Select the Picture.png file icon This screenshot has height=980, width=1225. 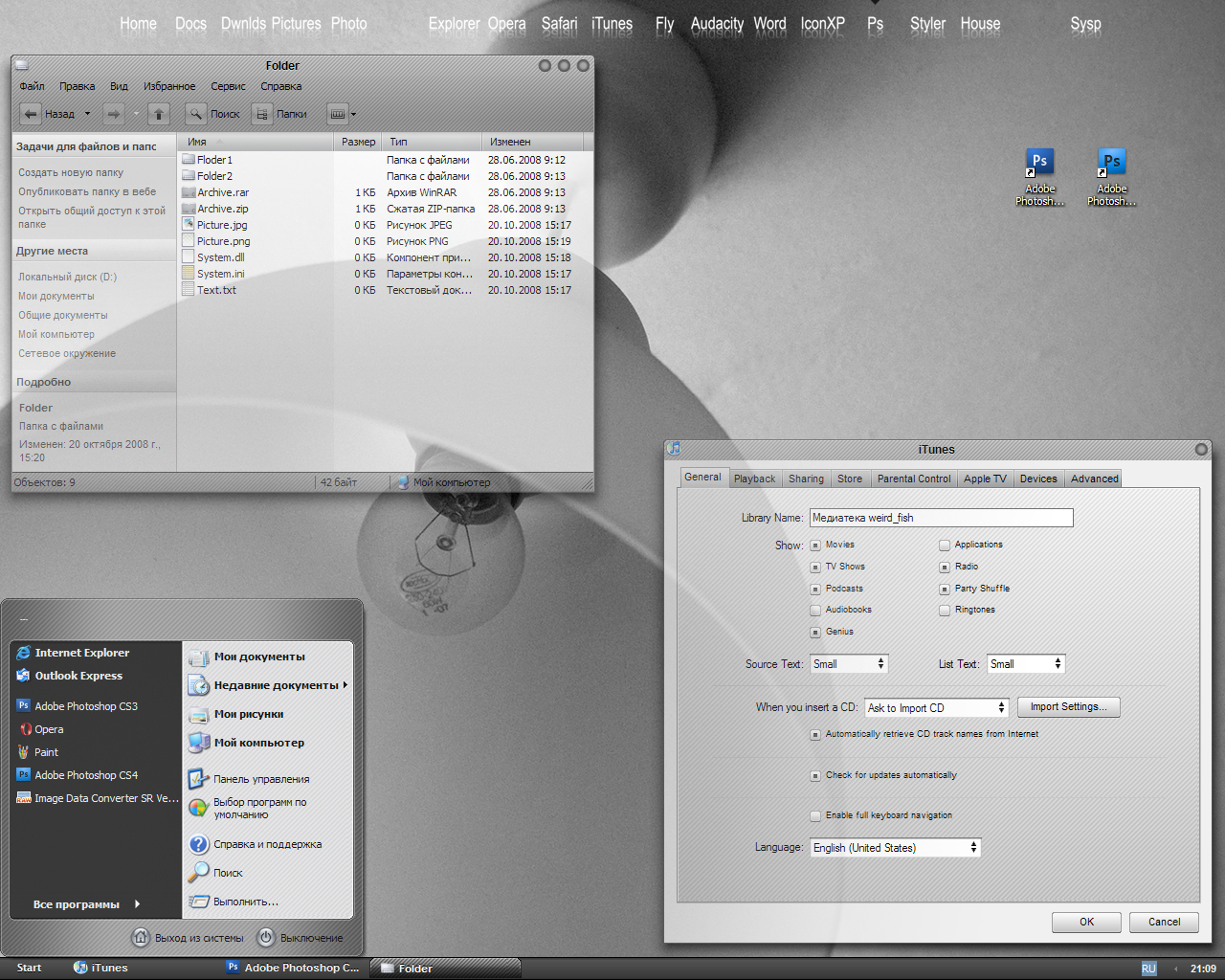tap(189, 241)
